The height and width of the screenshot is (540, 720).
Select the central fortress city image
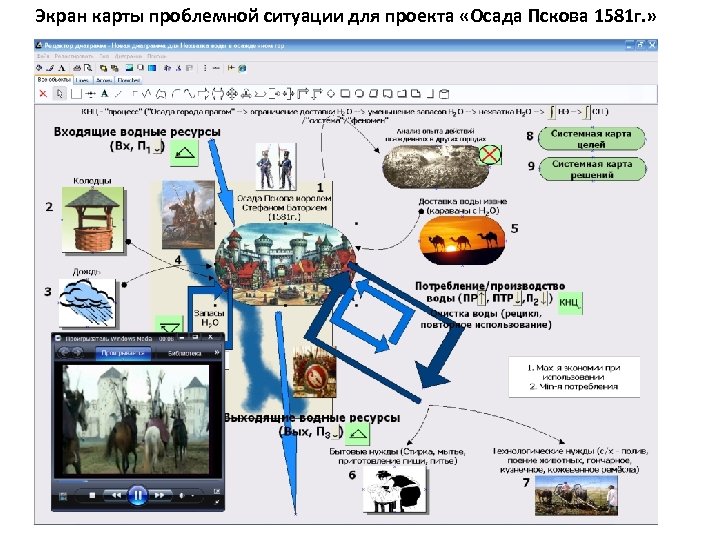tap(286, 264)
